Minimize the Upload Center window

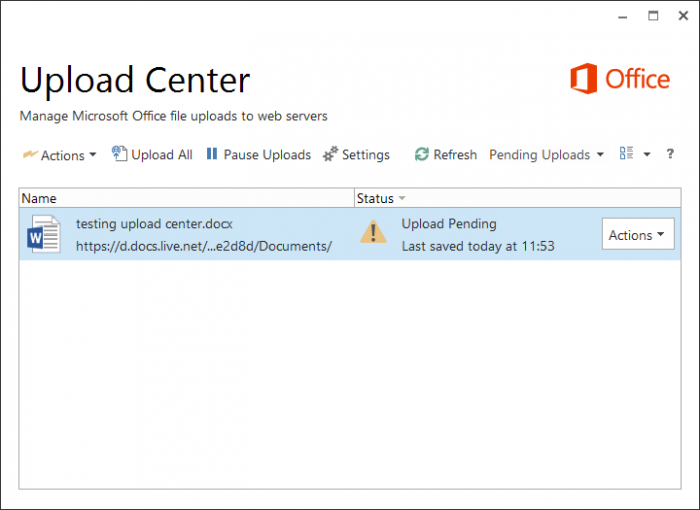[622, 16]
